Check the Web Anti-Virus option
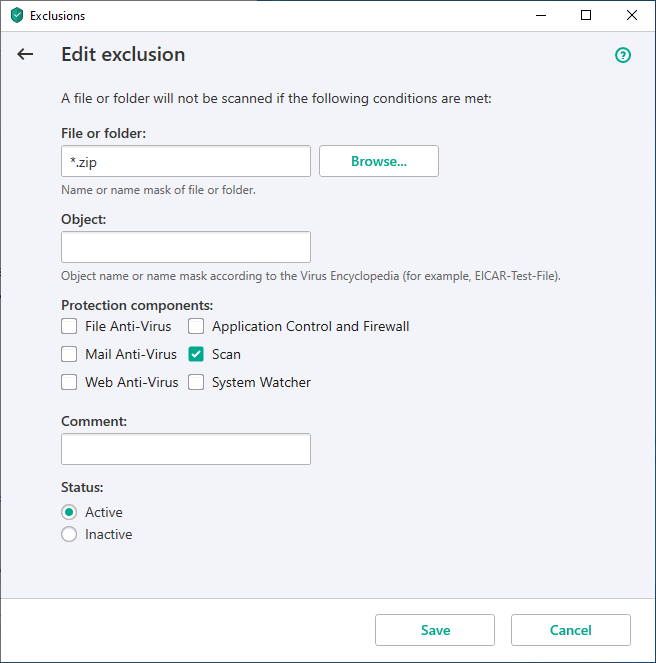This screenshot has width=656, height=663. [69, 382]
